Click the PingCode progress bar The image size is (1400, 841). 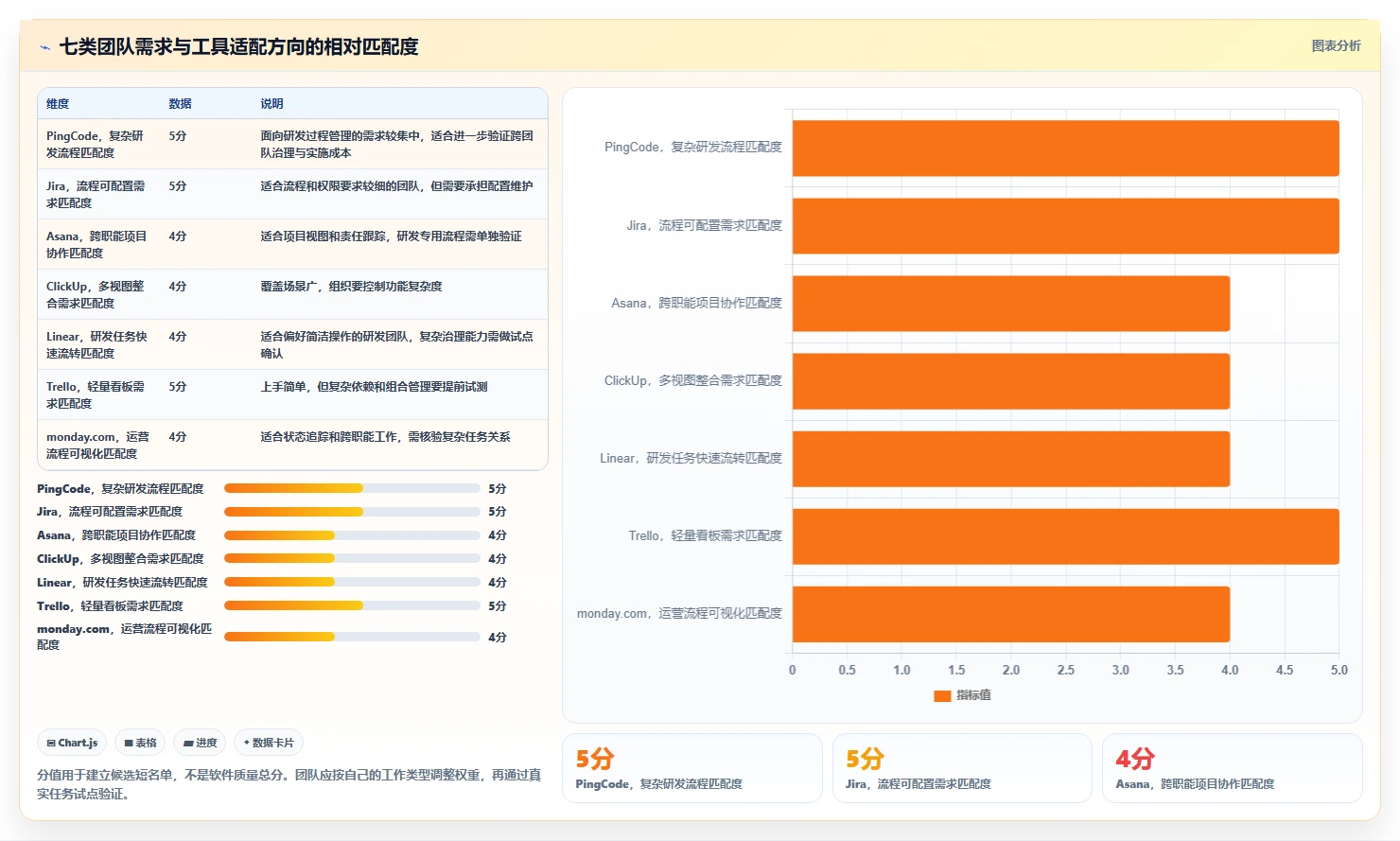(x=352, y=488)
